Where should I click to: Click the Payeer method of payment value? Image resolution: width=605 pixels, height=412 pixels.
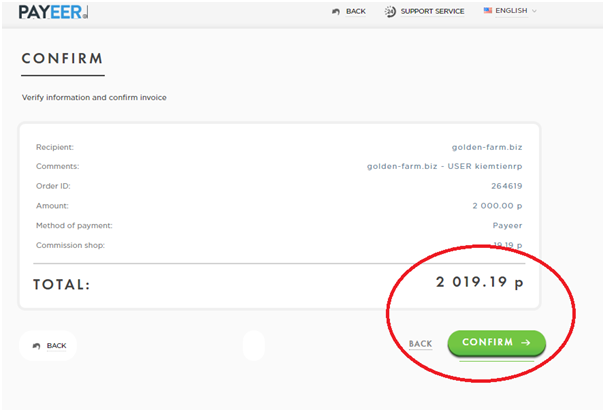507,225
